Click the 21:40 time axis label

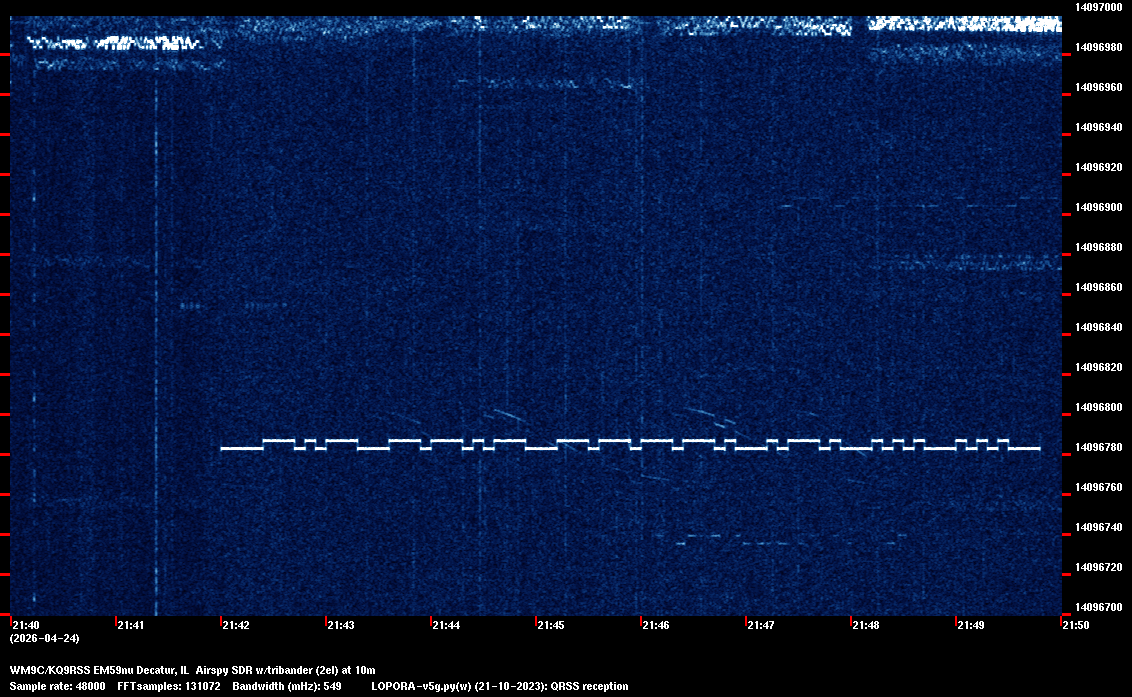point(27,626)
